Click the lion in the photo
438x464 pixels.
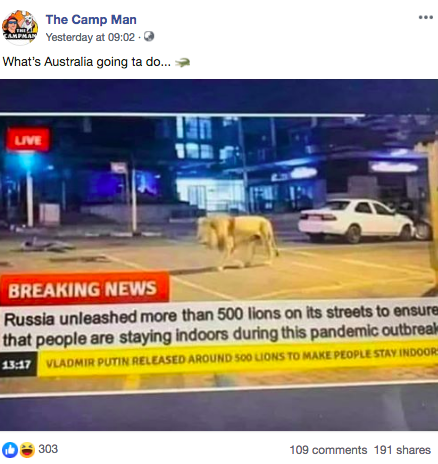[x=237, y=241]
